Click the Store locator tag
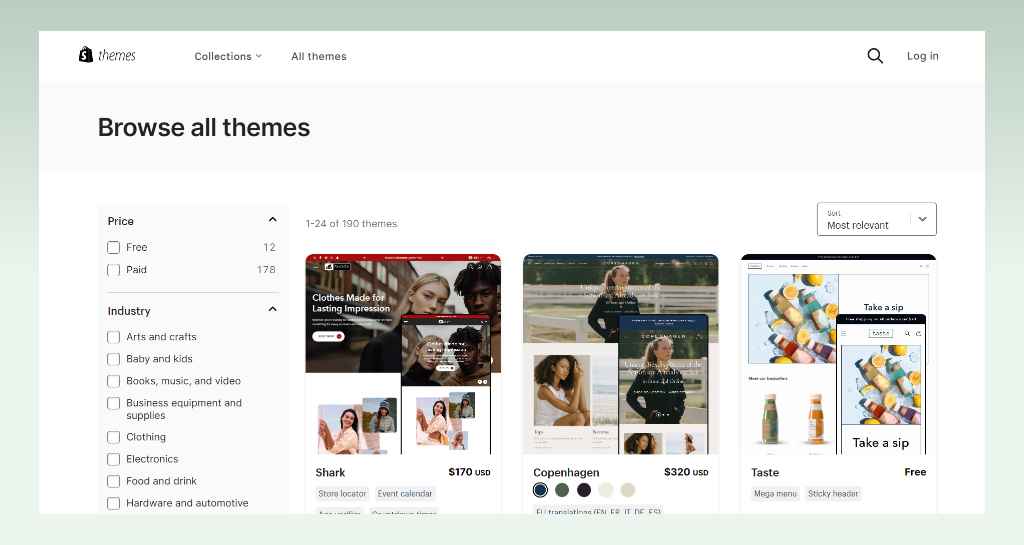 (x=342, y=493)
